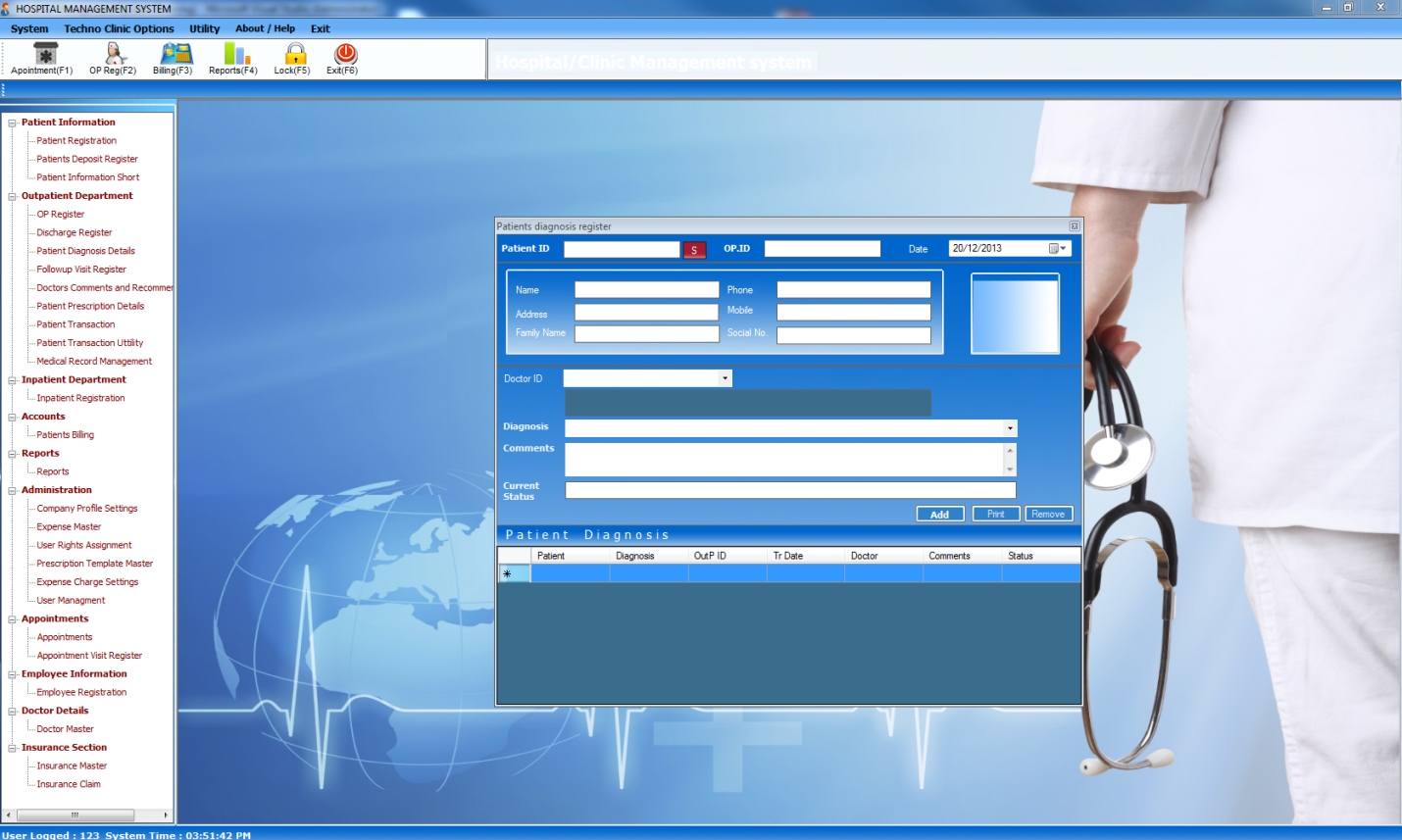The width and height of the screenshot is (1402, 840).
Task: Select Patient Registration in tree
Action: point(76,141)
